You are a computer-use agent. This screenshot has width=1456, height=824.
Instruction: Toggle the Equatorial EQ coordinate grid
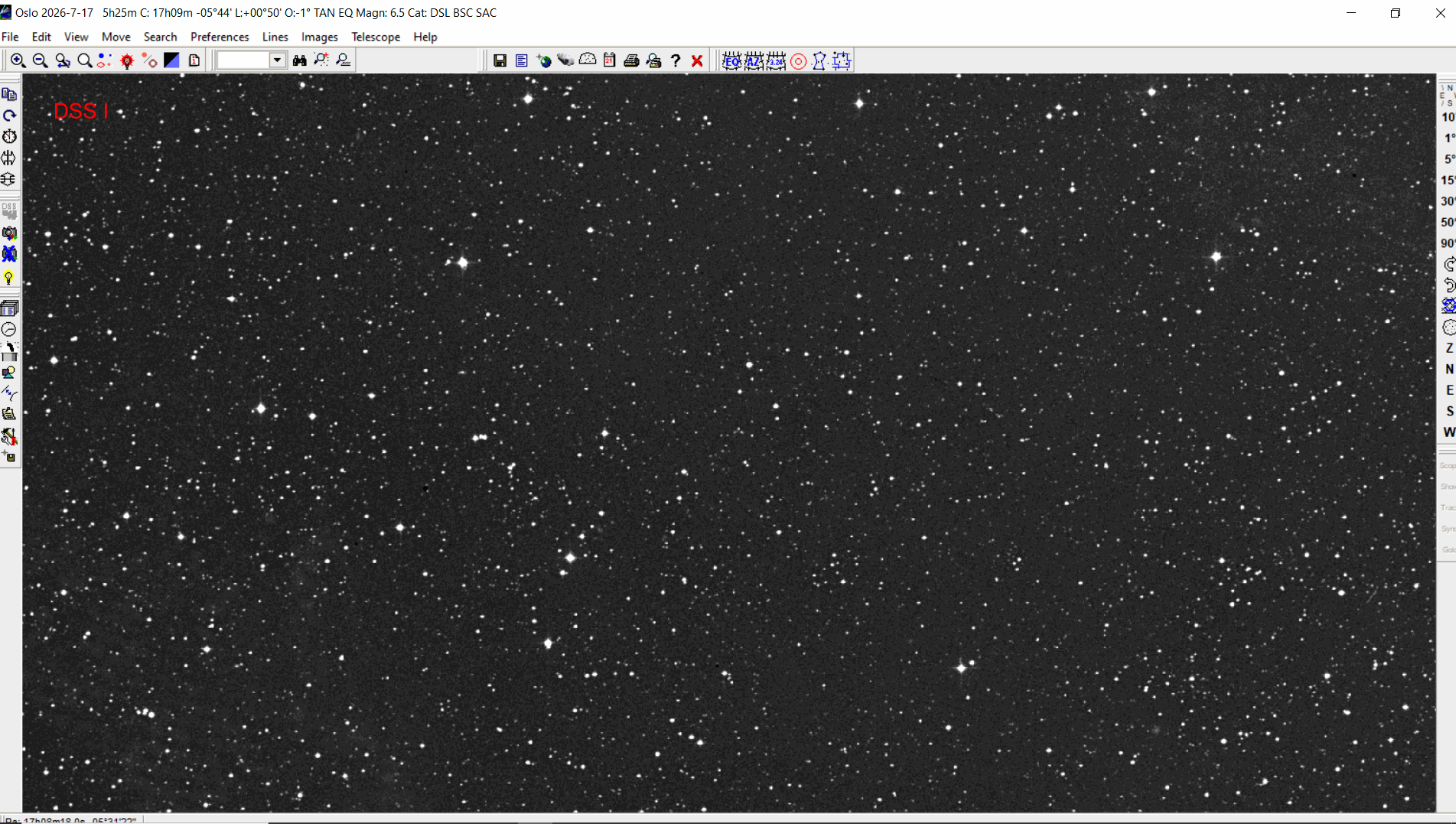731,60
